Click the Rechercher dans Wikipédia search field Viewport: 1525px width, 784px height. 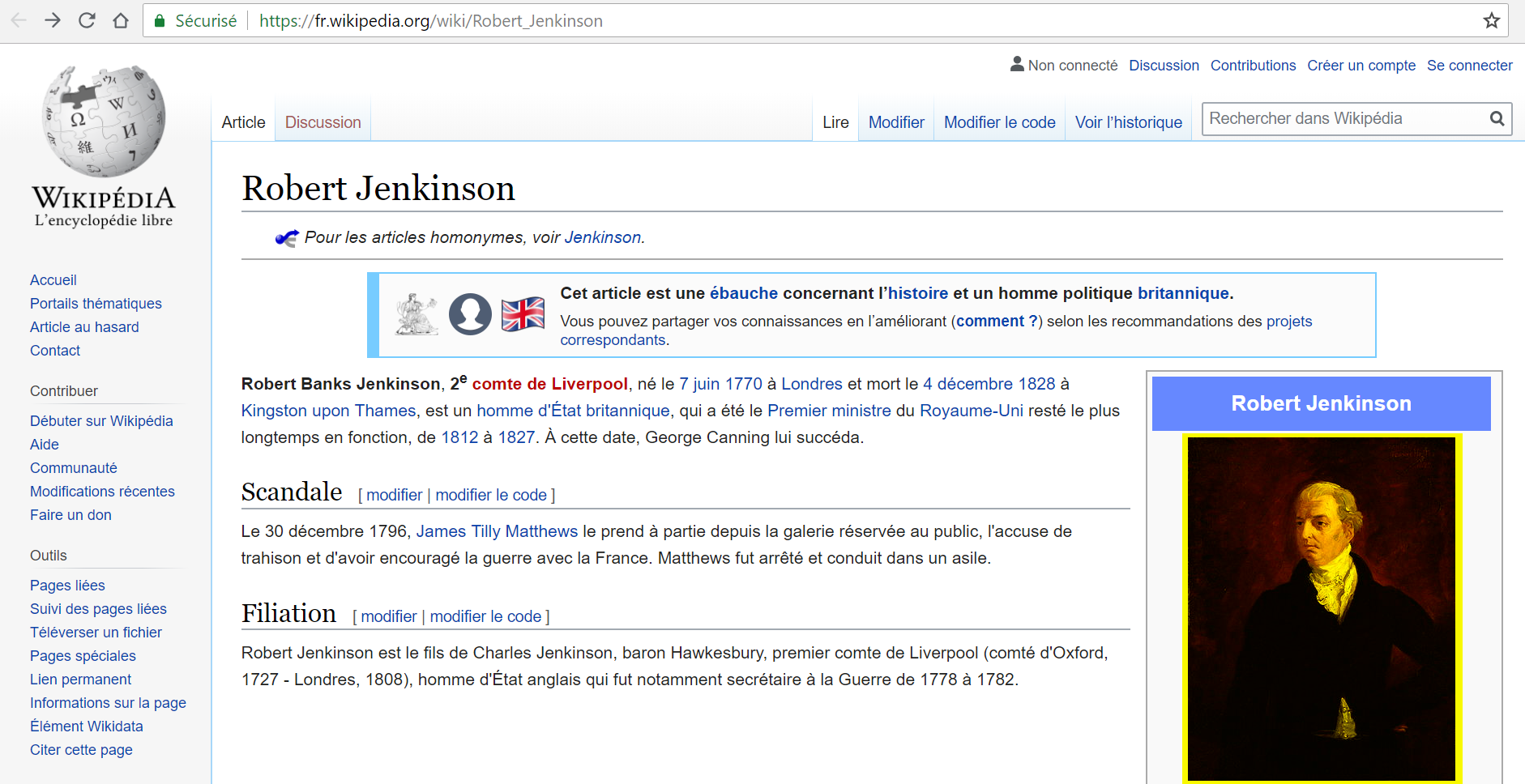pos(1345,119)
